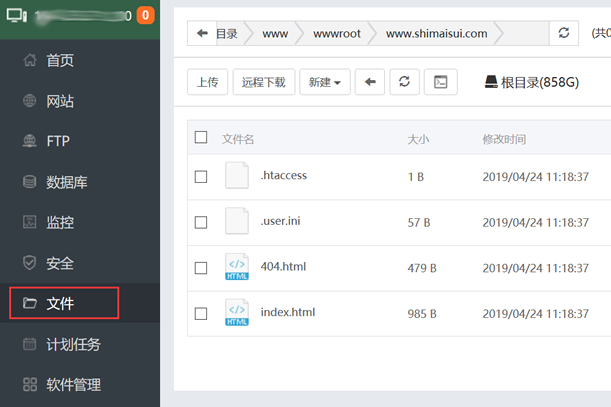Click the toolbar refresh button
The height and width of the screenshot is (407, 611).
[404, 82]
